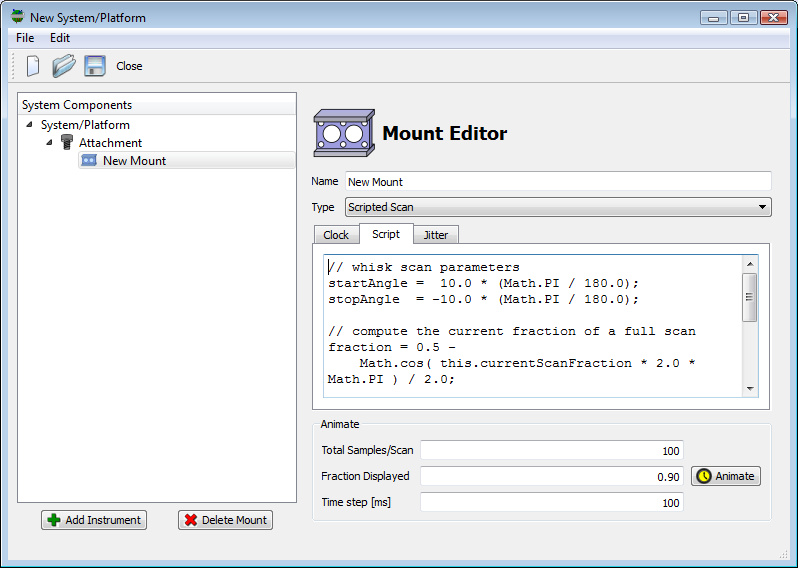The width and height of the screenshot is (798, 568).
Task: Click the script editor vertical scrollbar
Action: coord(750,325)
